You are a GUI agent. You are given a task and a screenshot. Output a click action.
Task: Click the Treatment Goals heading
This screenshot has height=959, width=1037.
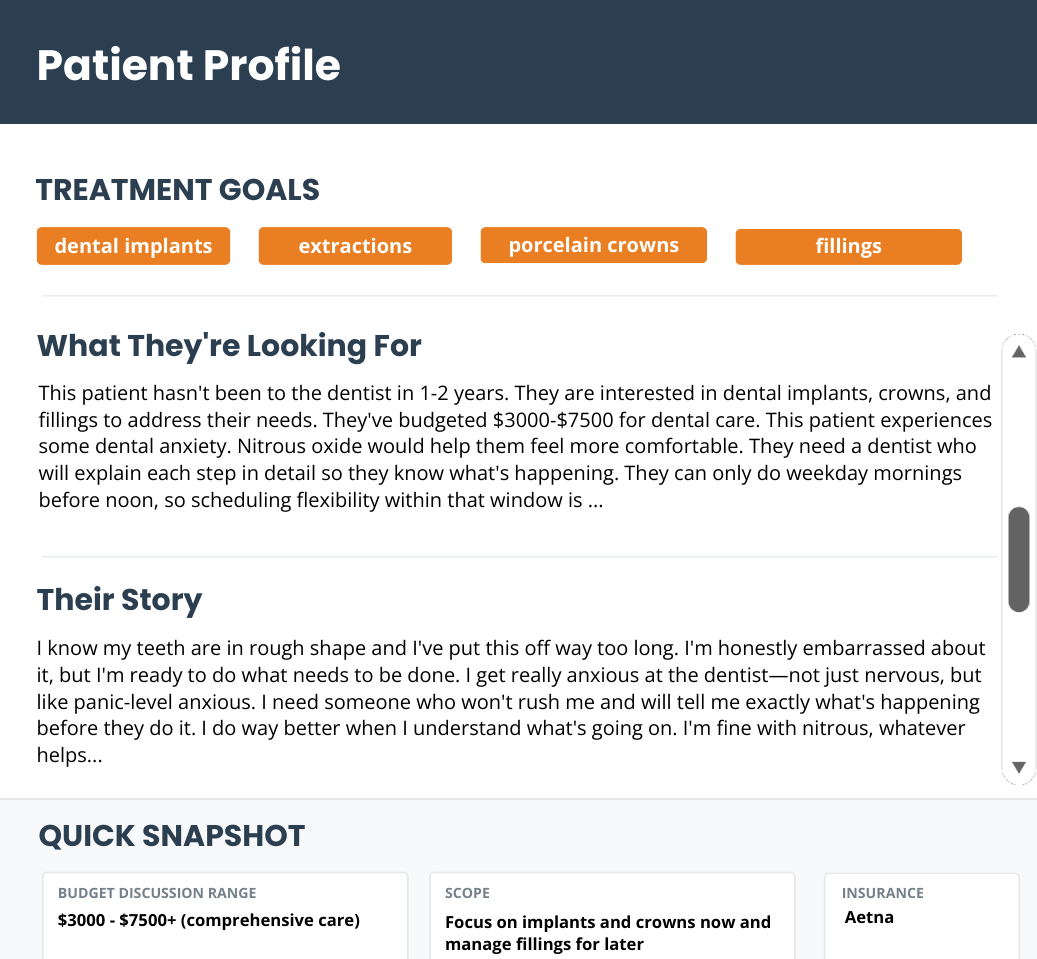[178, 189]
